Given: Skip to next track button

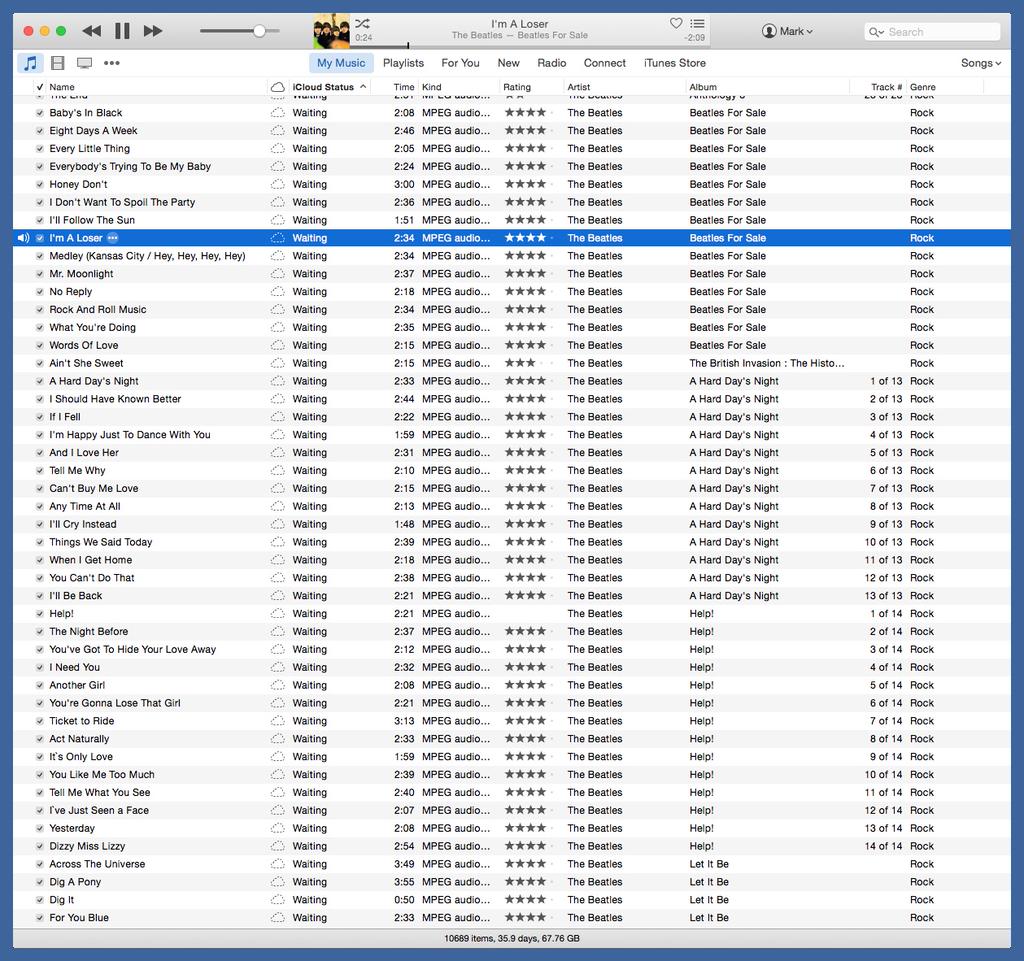Looking at the screenshot, I should pos(153,31).
